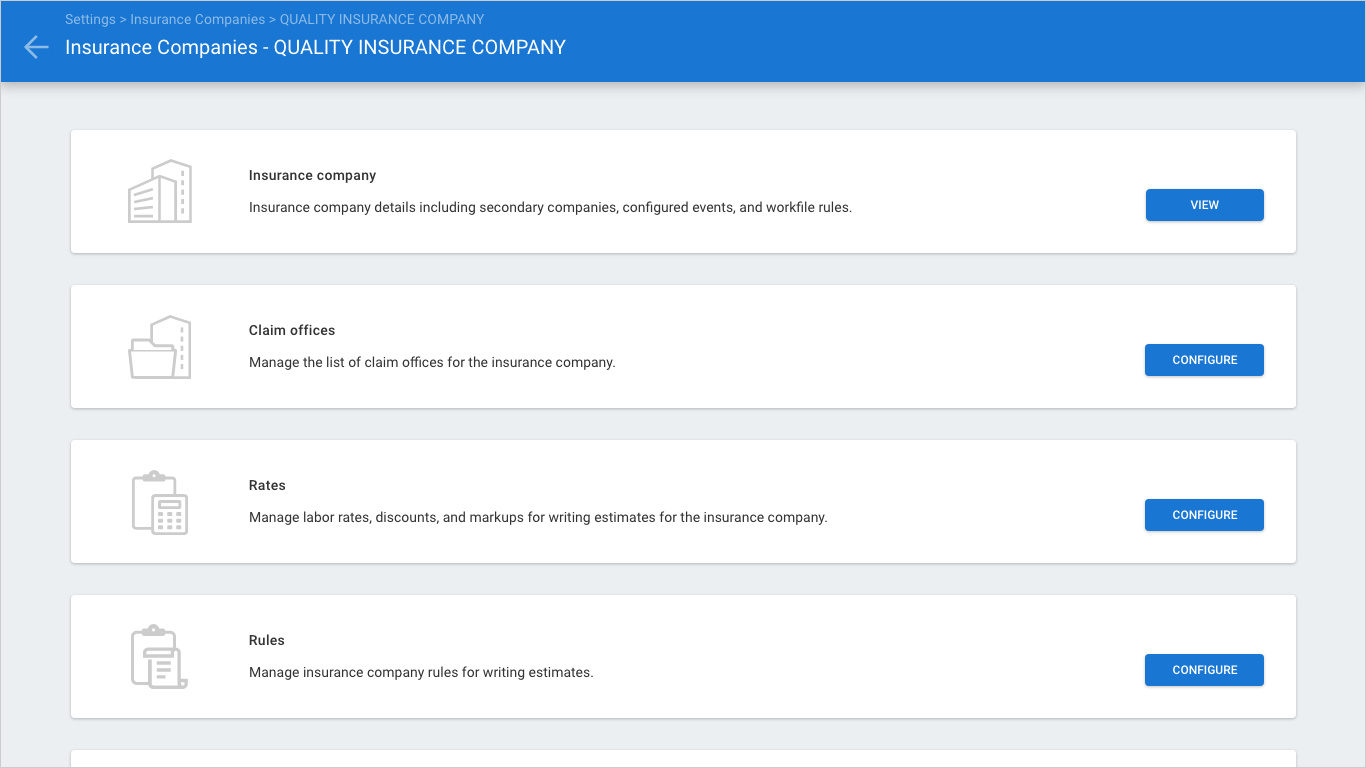Click the 'Insurance company' card title
This screenshot has width=1366, height=768.
point(312,175)
